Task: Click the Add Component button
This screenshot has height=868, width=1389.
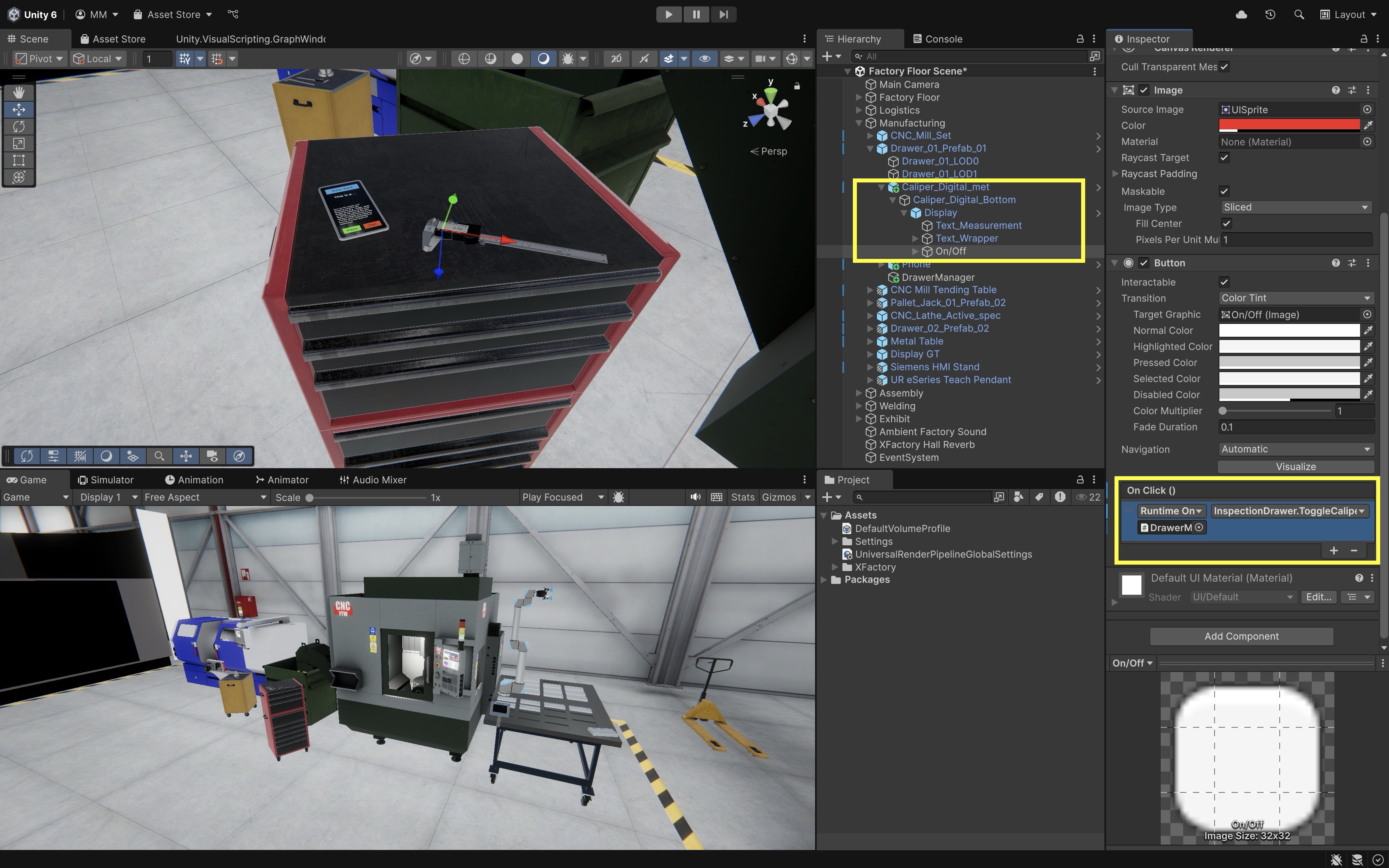Action: tap(1241, 636)
